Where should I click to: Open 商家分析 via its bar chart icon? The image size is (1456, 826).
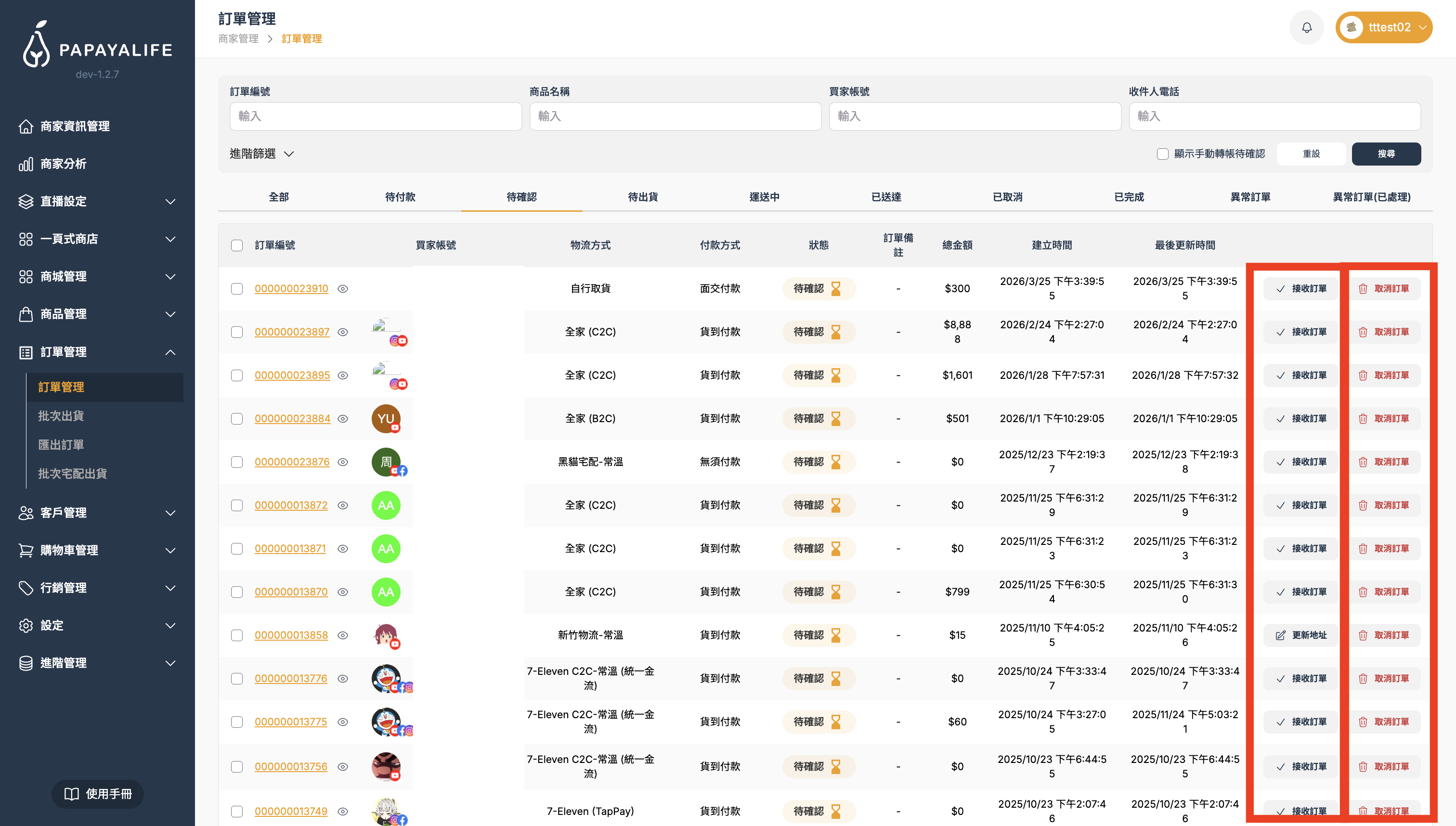pyautogui.click(x=26, y=164)
